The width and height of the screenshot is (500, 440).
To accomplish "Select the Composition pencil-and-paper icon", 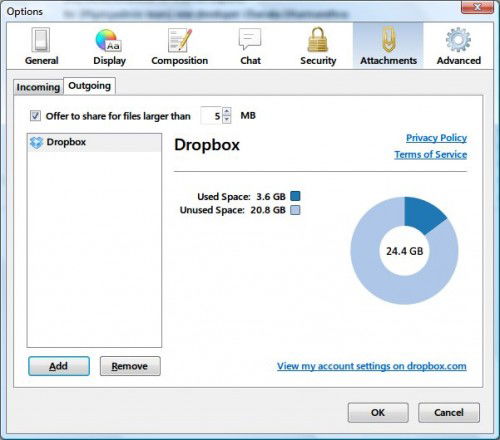I will [180, 40].
